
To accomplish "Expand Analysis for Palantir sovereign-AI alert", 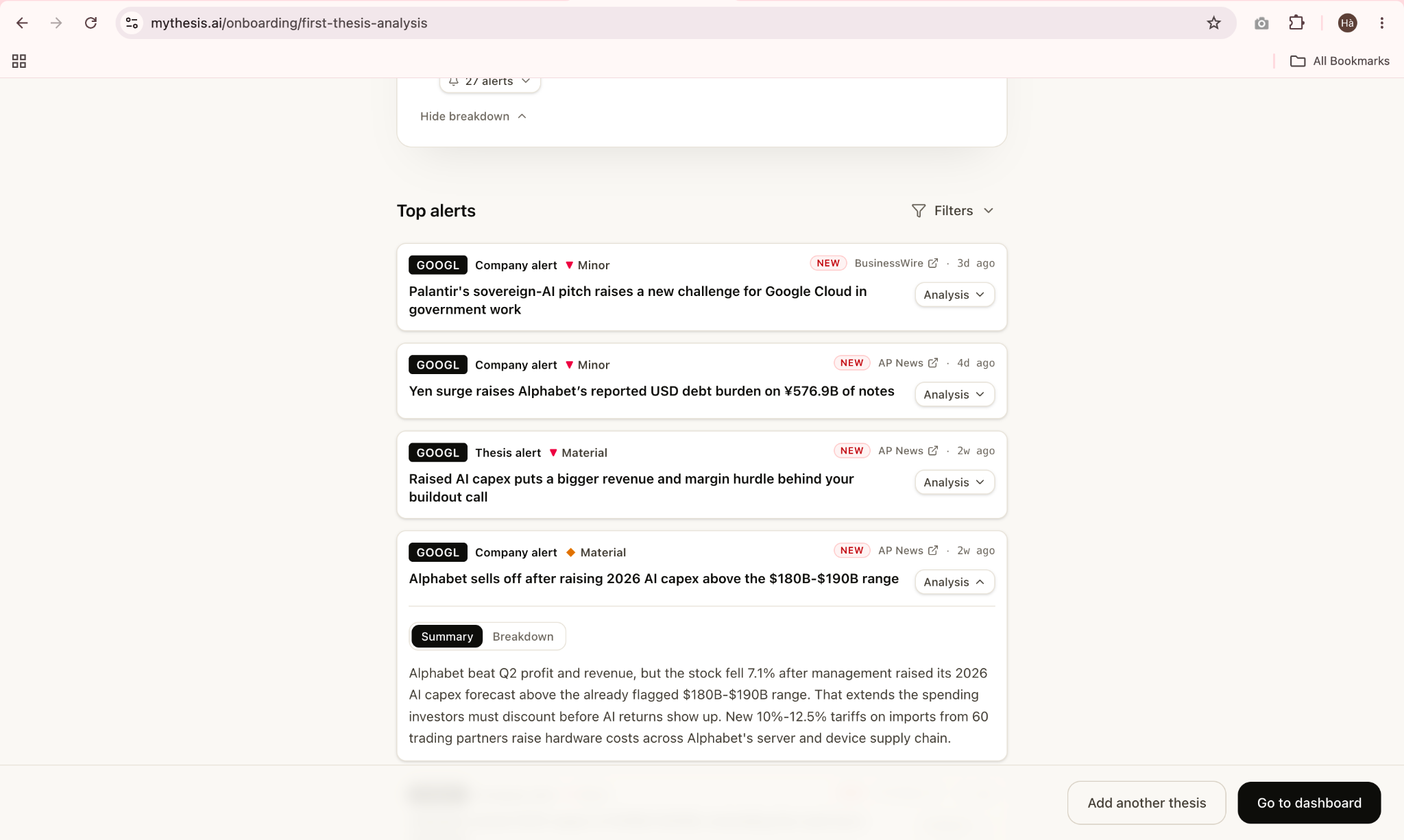I will 954,295.
